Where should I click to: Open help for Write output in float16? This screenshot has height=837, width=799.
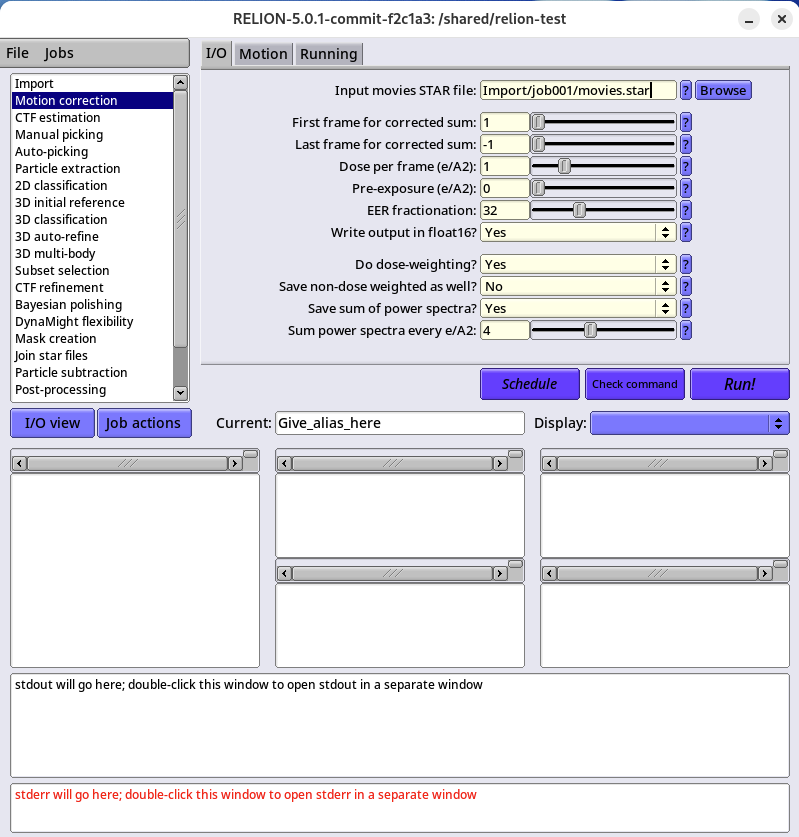point(686,232)
